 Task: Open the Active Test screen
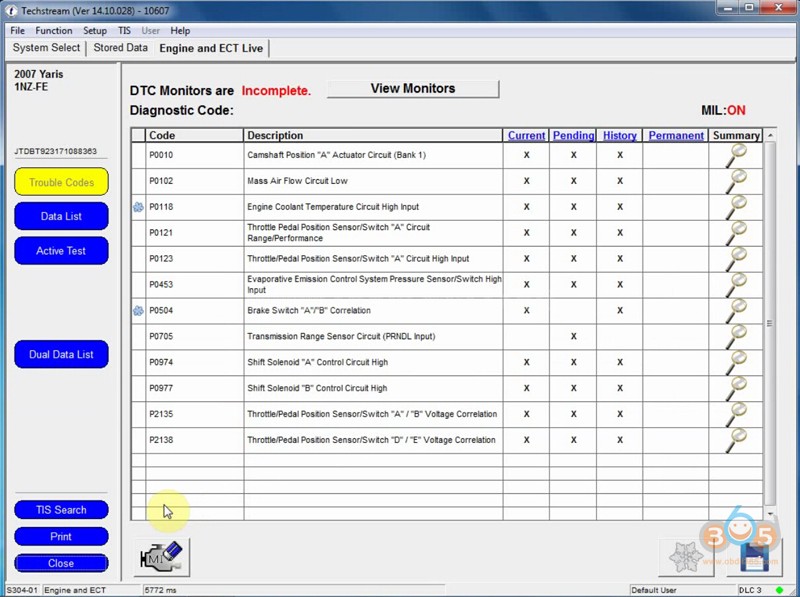(x=61, y=251)
